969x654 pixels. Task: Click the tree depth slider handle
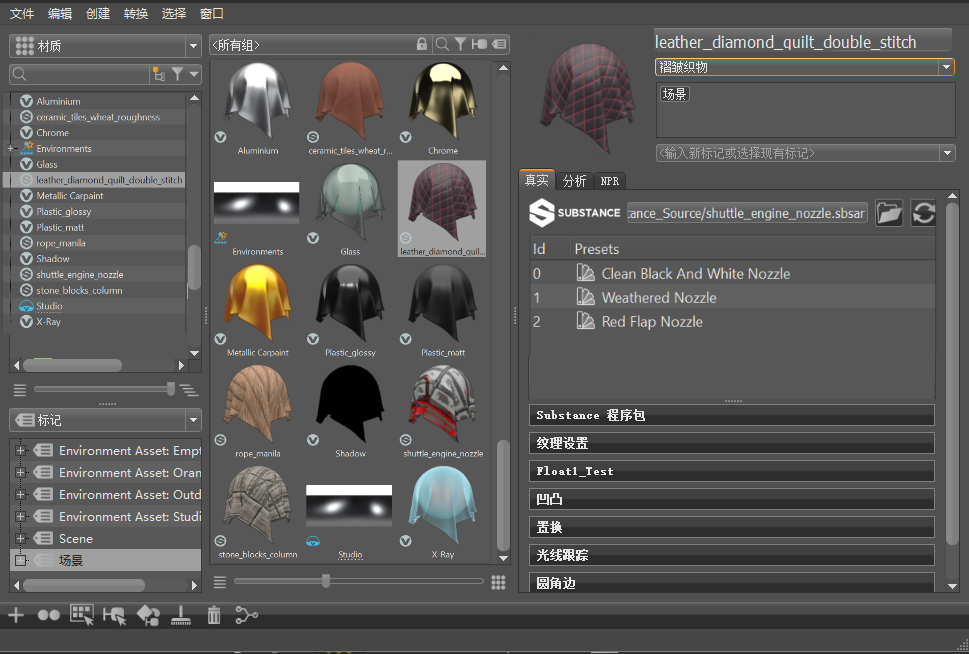(171, 389)
